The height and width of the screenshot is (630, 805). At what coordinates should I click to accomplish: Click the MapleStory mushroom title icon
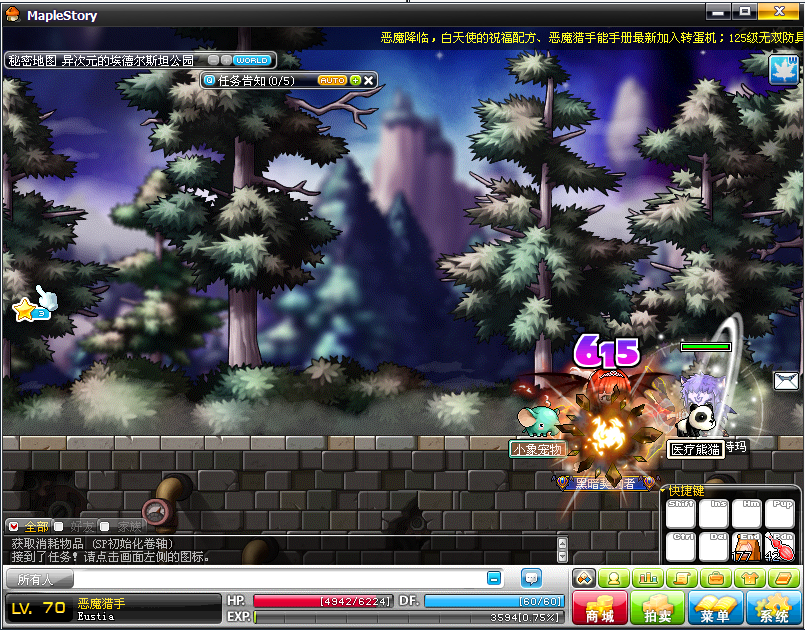point(13,14)
